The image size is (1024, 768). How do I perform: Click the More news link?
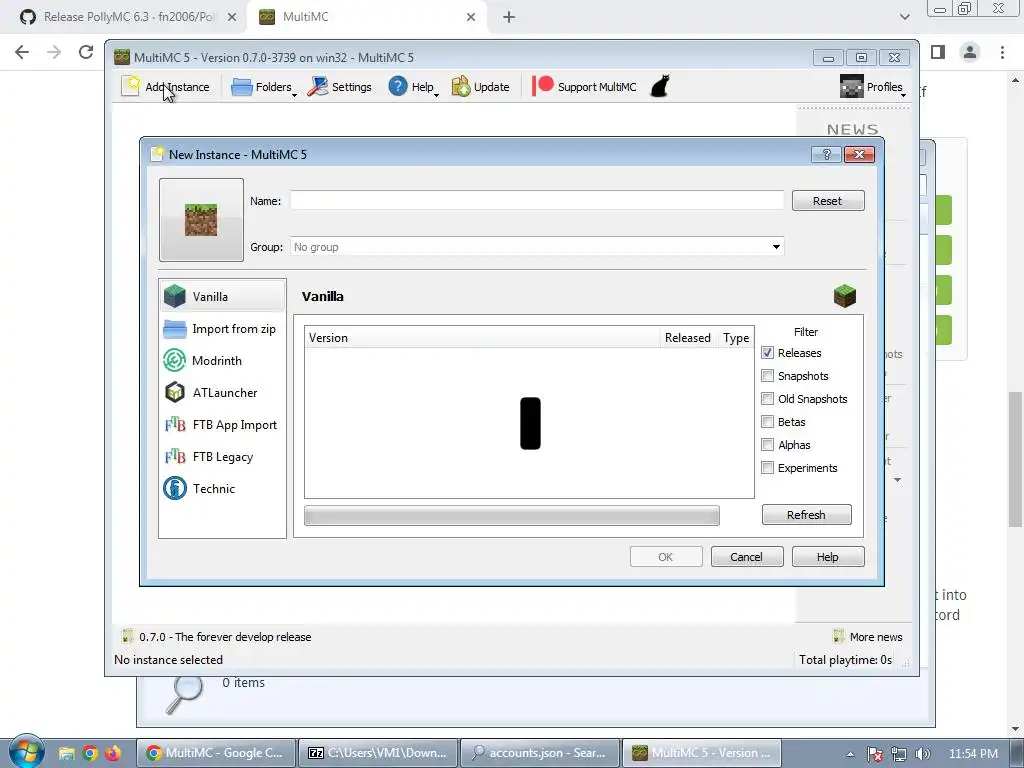[x=868, y=637]
